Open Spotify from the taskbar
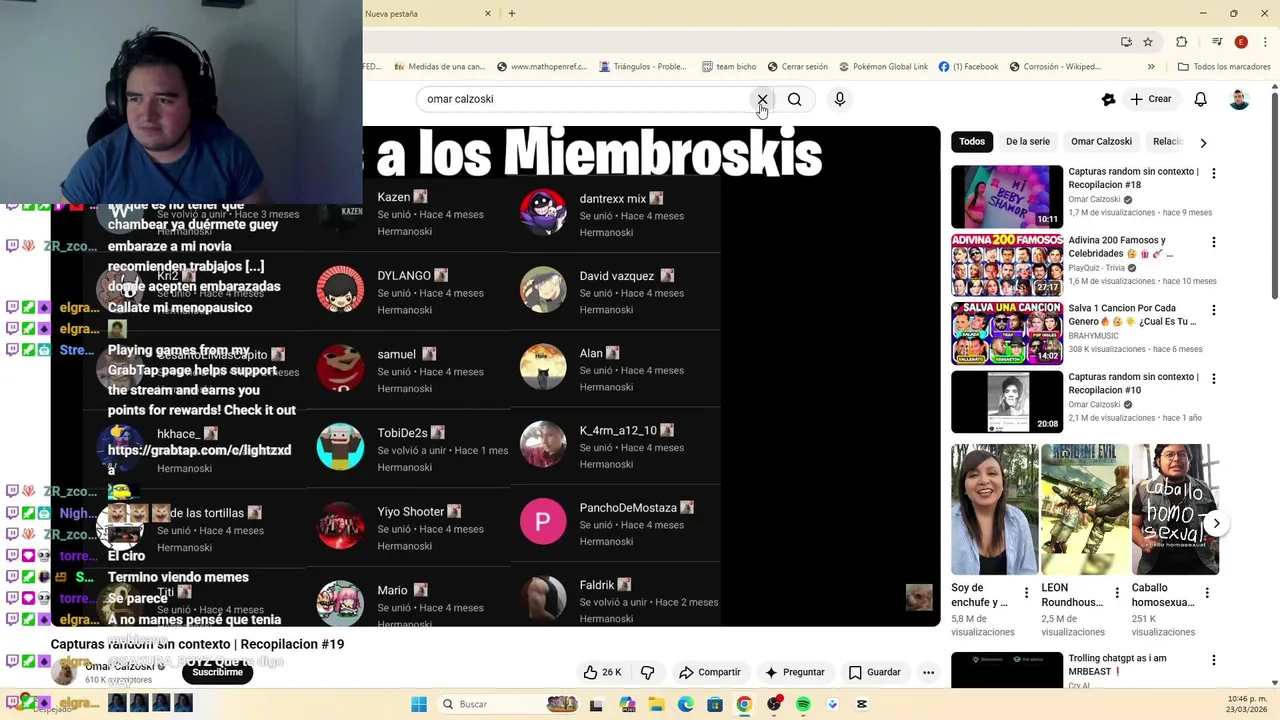The width and height of the screenshot is (1280, 720). coord(803,704)
